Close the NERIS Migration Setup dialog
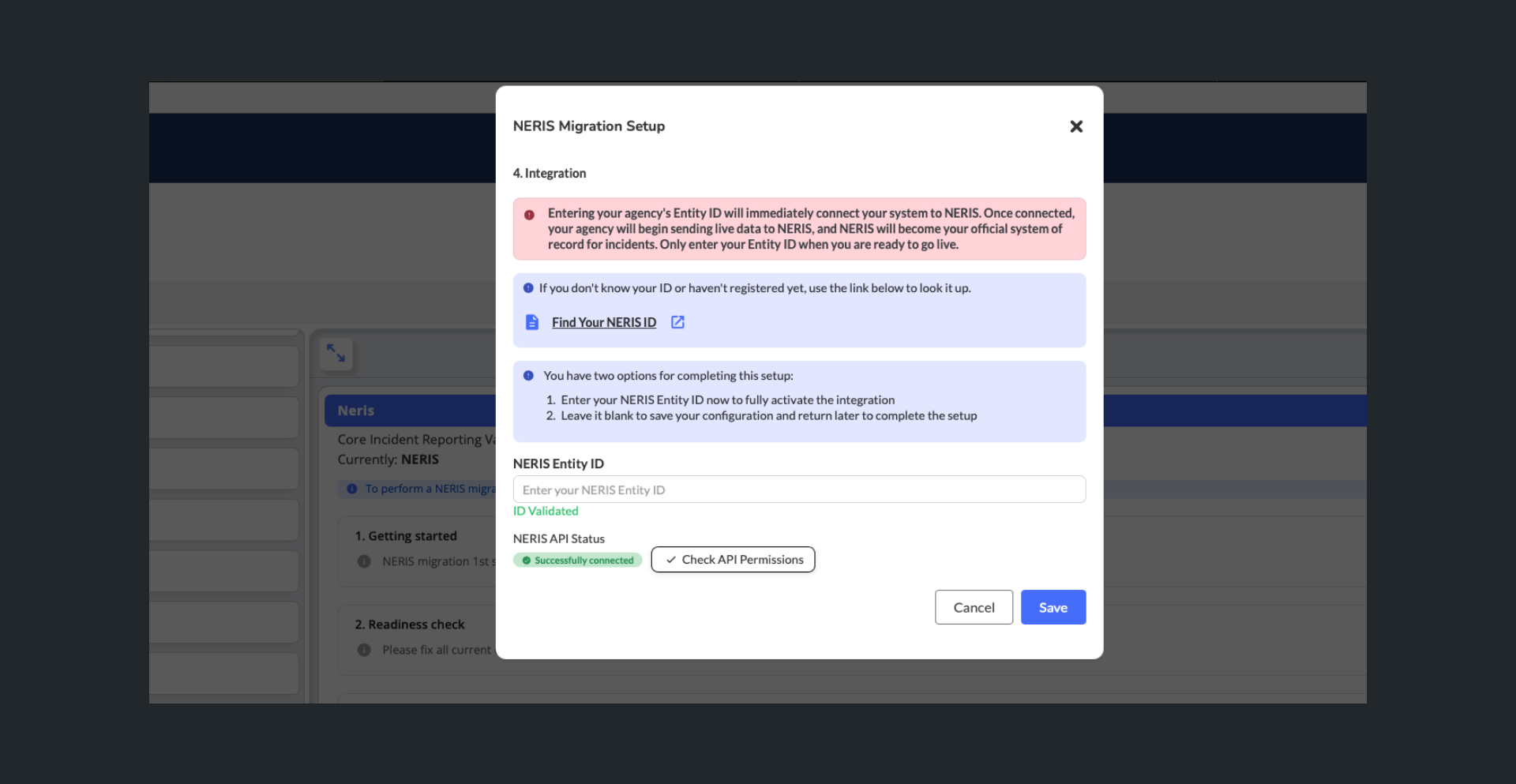The width and height of the screenshot is (1516, 784). click(x=1075, y=126)
